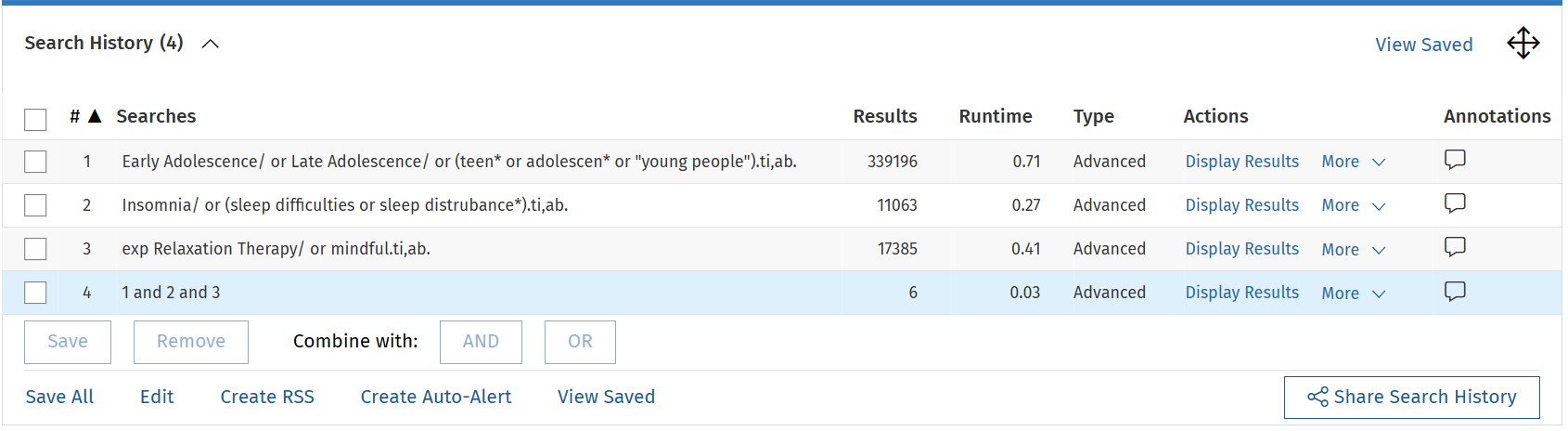
Task: Open annotation for search 2
Action: [x=1455, y=203]
